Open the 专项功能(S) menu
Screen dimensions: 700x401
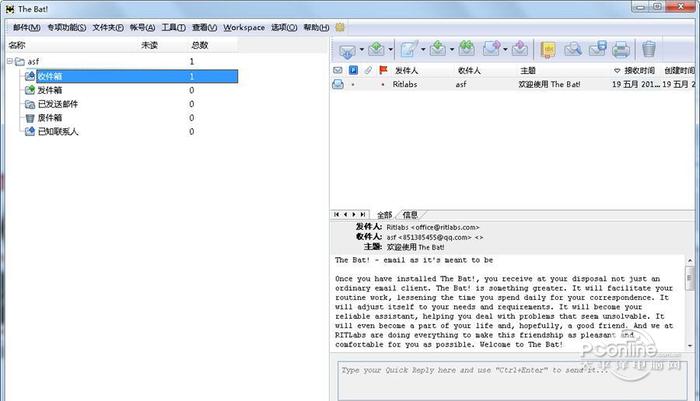67,28
